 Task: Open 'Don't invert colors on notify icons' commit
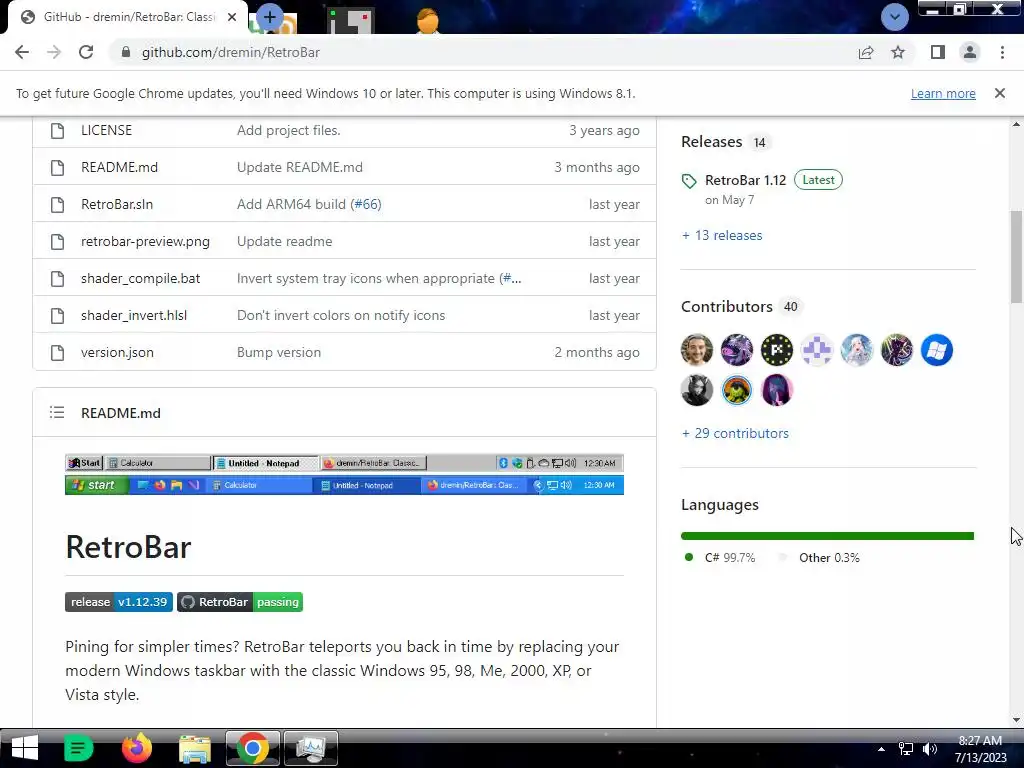[x=341, y=315]
